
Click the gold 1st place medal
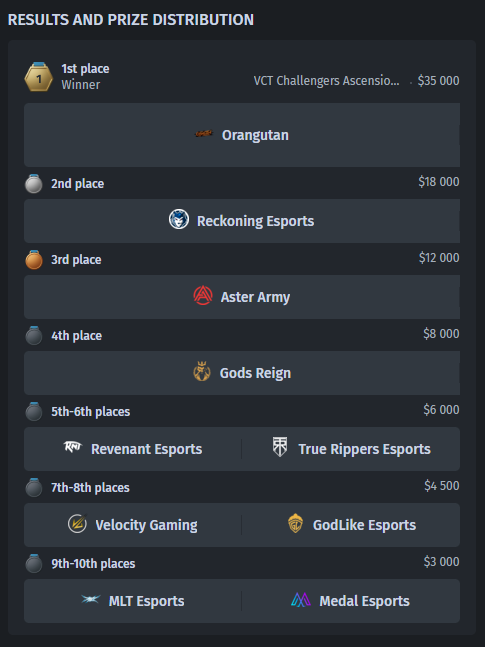[x=39, y=77]
